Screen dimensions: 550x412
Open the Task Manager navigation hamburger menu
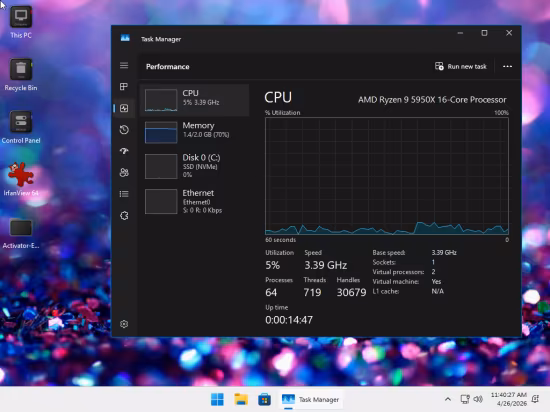click(124, 66)
